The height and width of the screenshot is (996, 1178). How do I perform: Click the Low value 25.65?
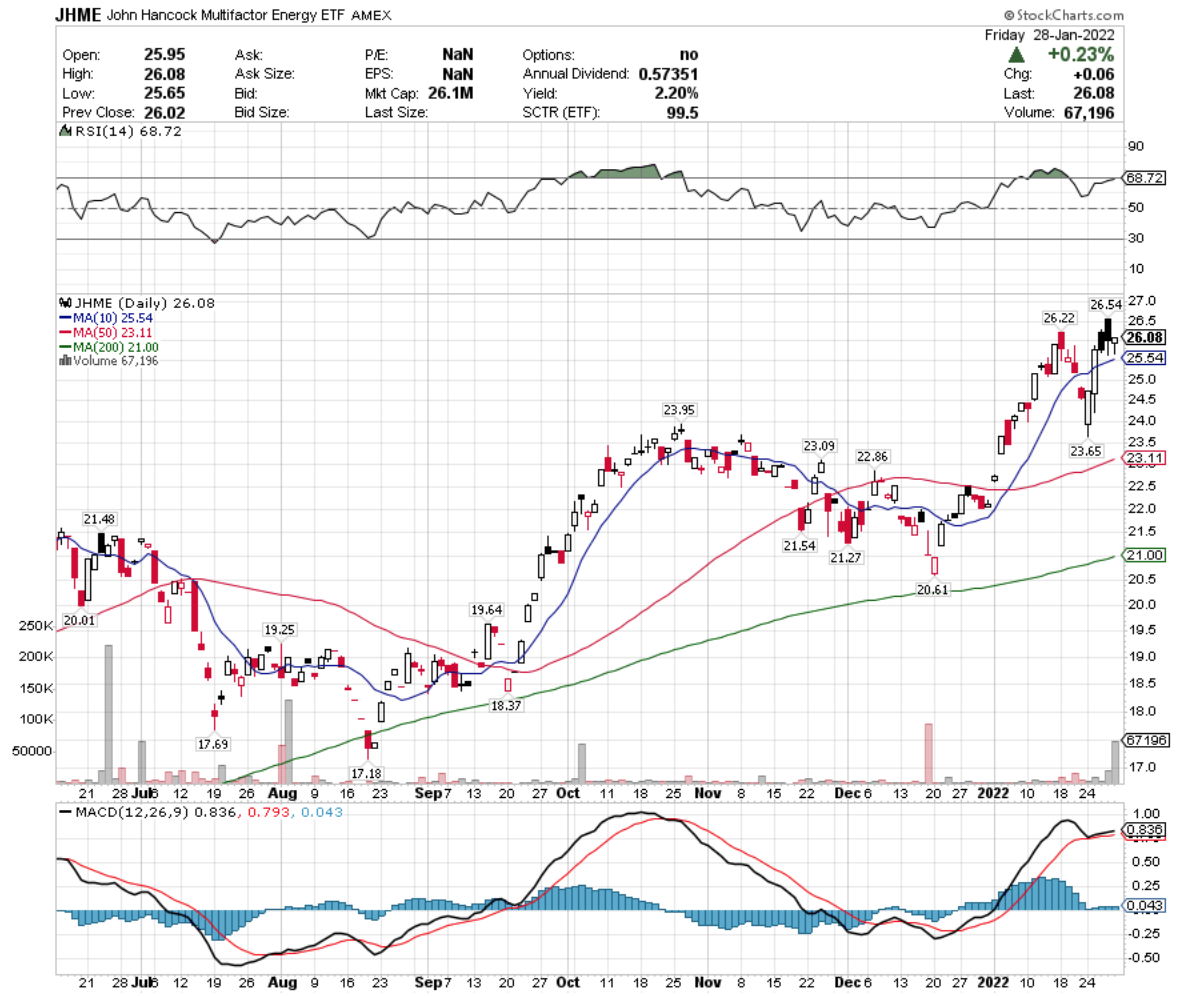tap(165, 93)
